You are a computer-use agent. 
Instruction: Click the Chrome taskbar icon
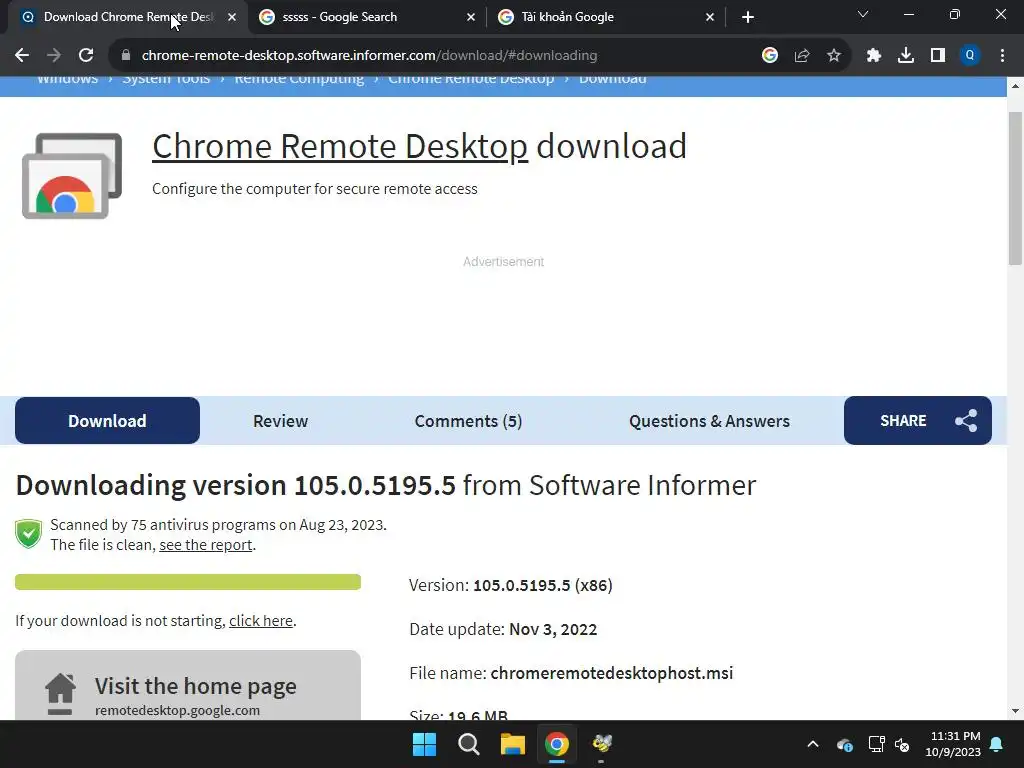point(556,744)
